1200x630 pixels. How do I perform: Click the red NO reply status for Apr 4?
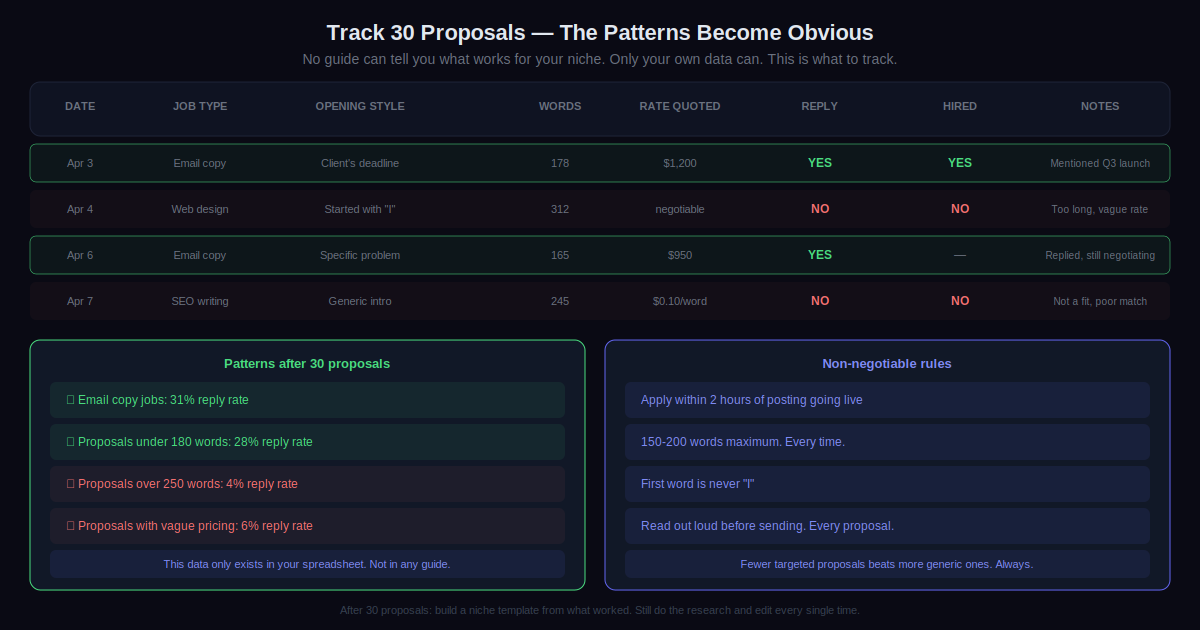coord(820,209)
